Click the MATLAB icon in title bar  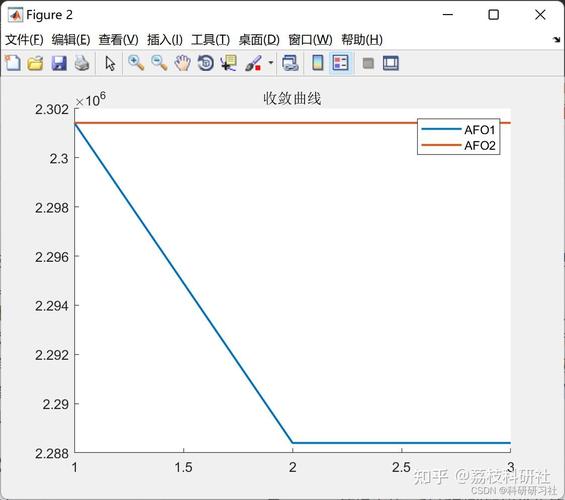(x=15, y=15)
